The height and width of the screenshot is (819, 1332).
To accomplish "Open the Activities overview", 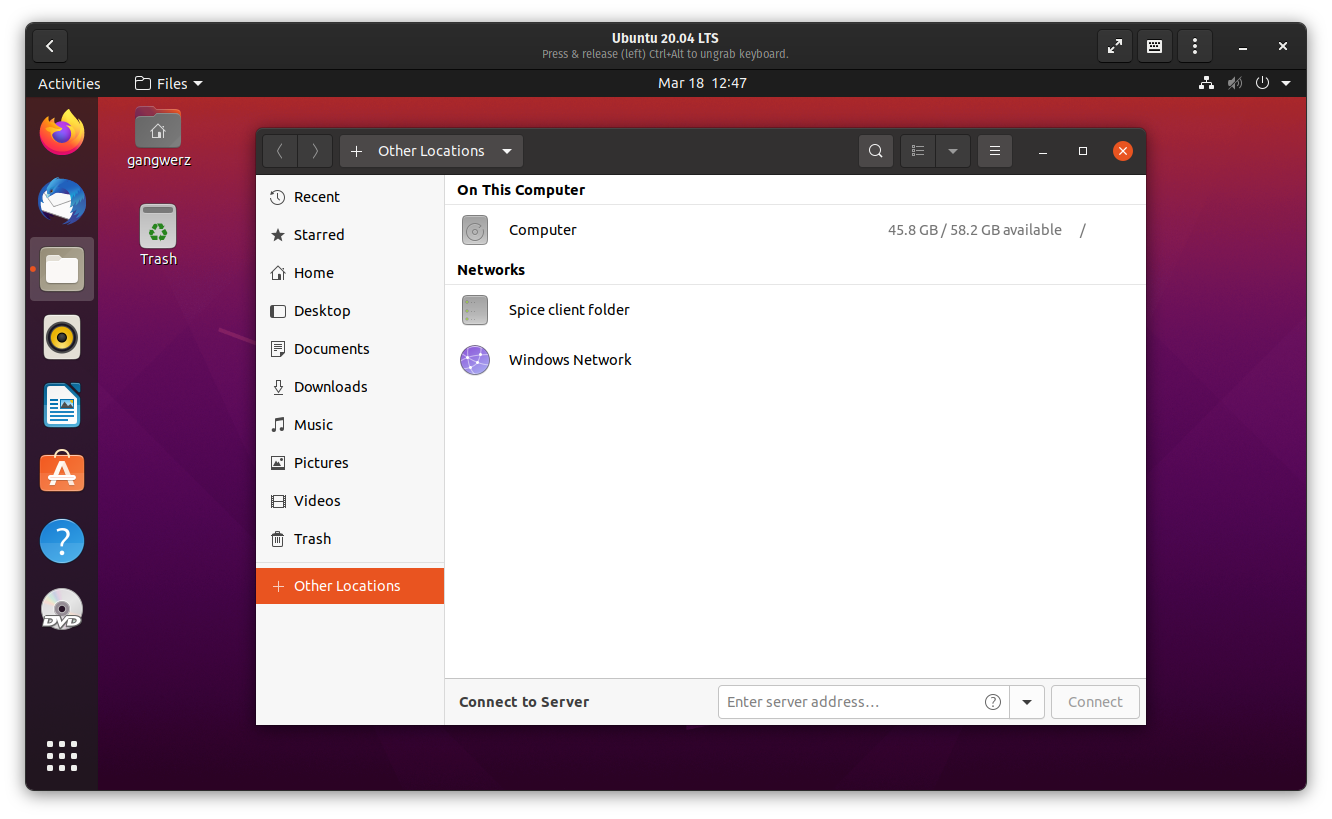I will point(68,83).
